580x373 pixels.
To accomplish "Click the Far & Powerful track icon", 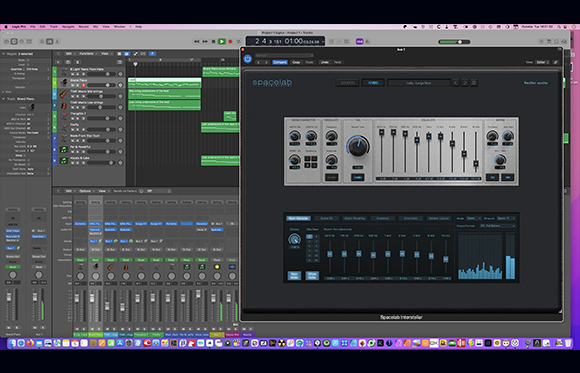I will pyautogui.click(x=64, y=149).
